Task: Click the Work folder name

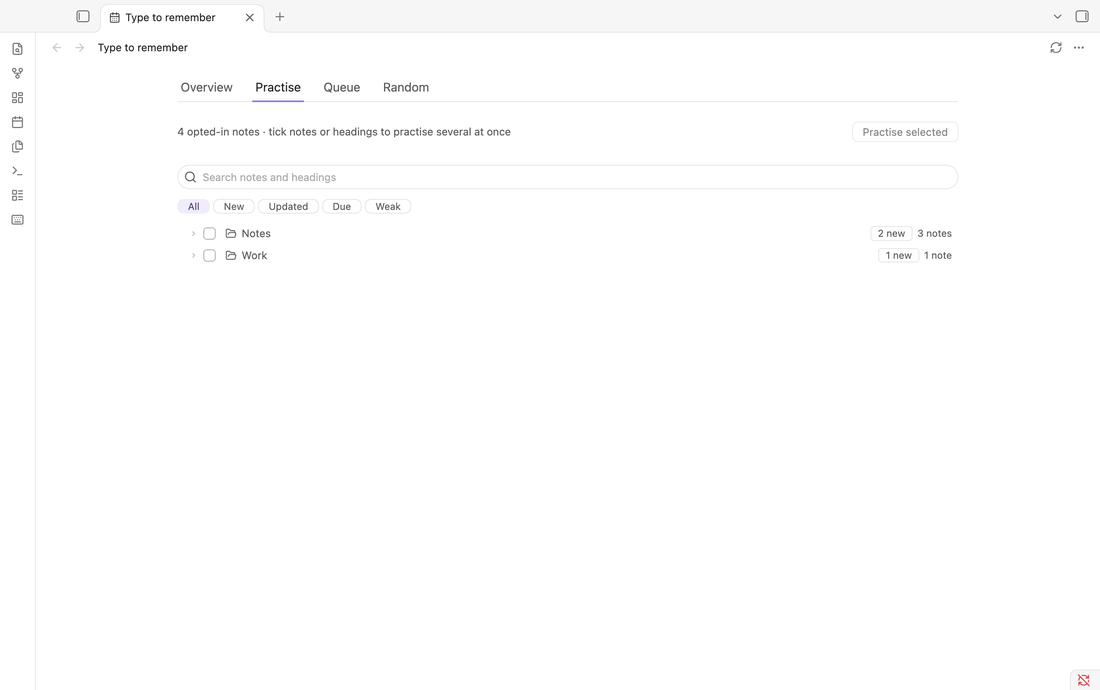Action: [254, 256]
